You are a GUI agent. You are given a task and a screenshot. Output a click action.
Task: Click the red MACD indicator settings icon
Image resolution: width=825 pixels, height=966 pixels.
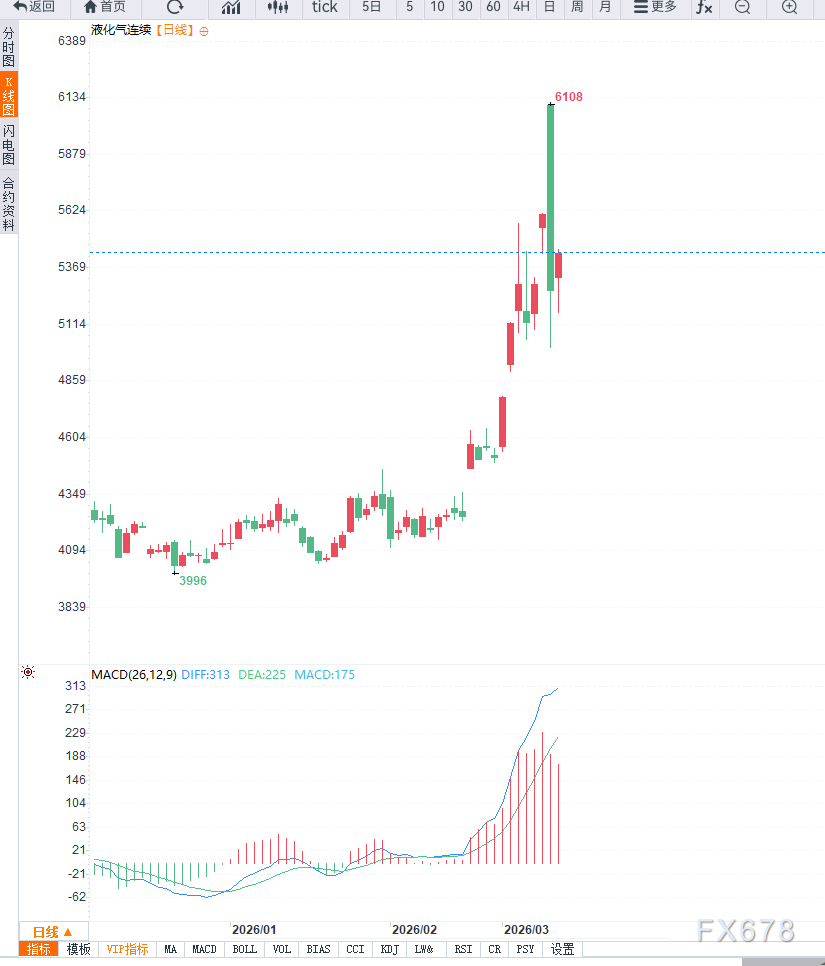click(x=28, y=673)
